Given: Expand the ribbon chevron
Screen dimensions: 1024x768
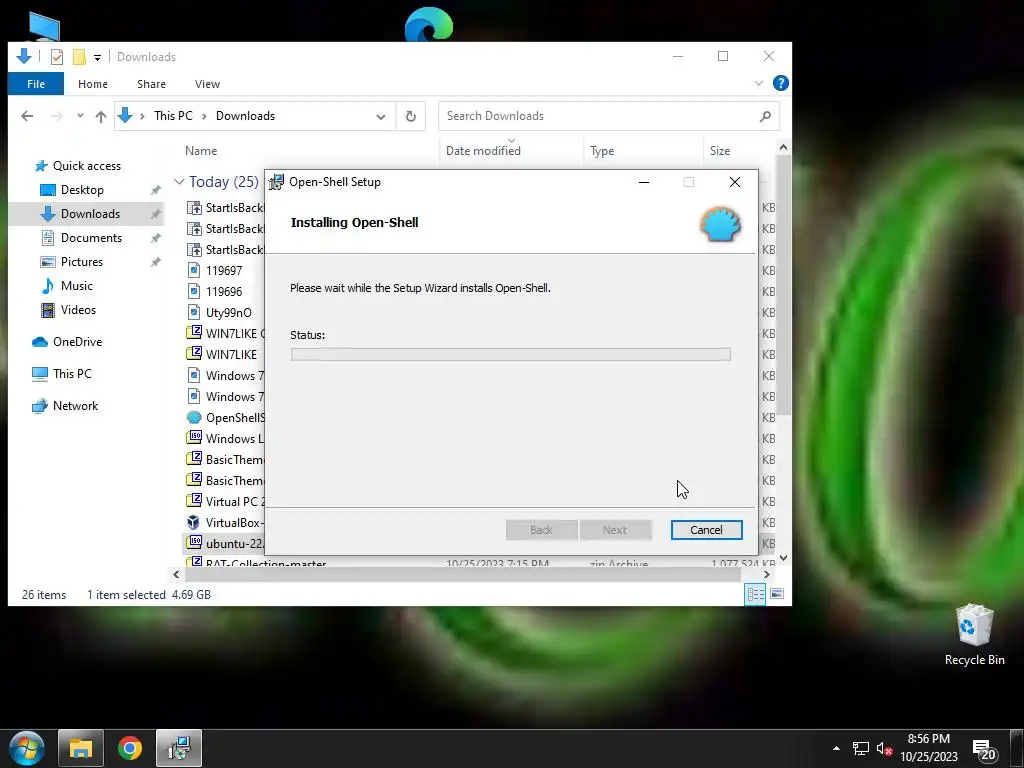Looking at the screenshot, I should pos(758,83).
